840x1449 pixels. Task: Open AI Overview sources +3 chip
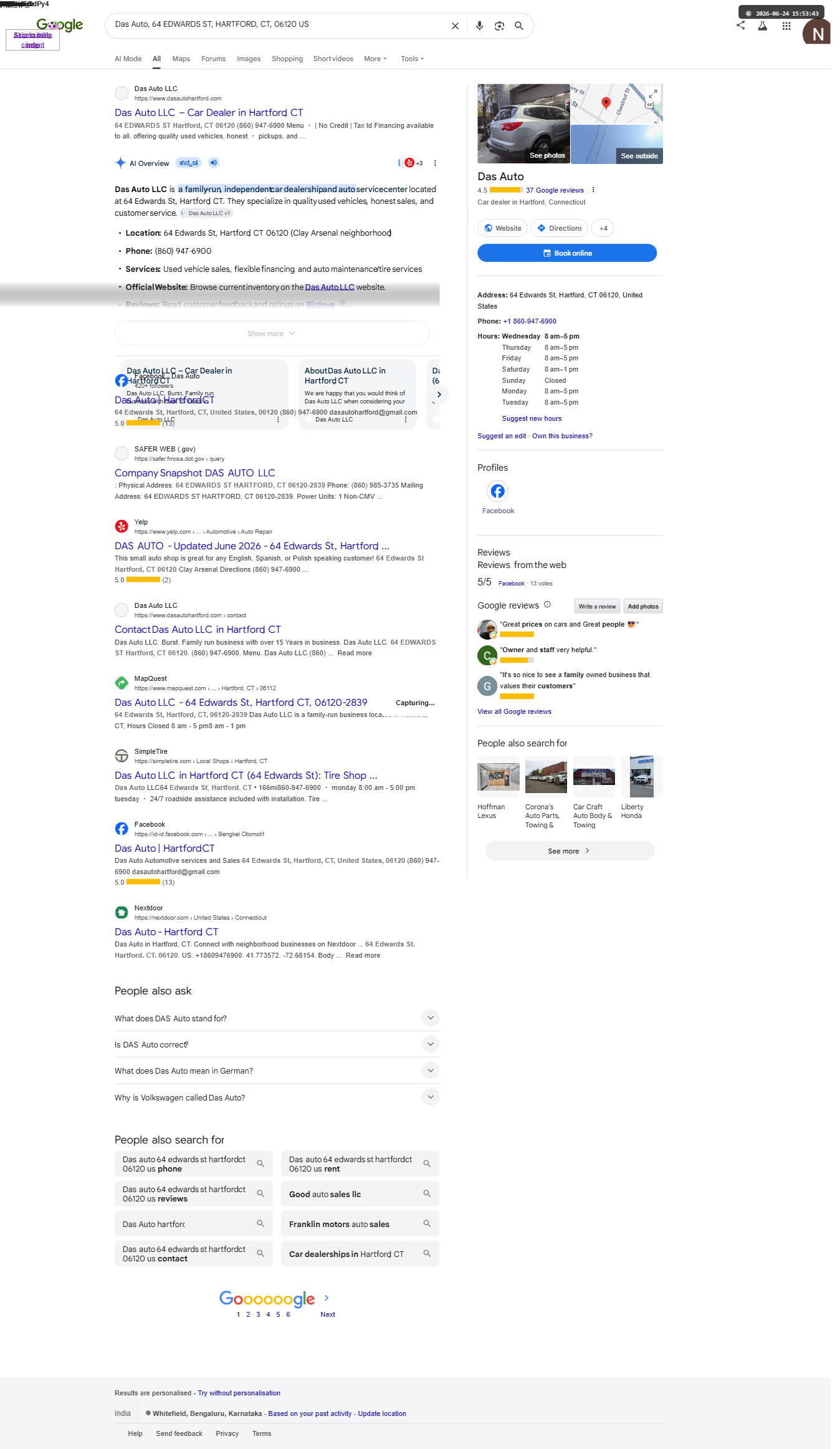click(x=411, y=163)
